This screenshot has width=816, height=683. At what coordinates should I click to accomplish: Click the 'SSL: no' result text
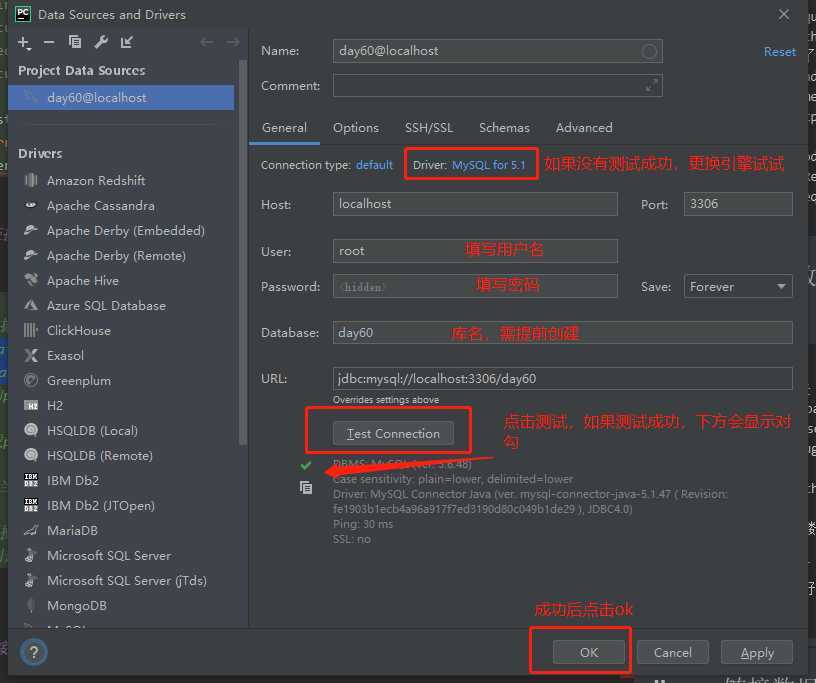pyautogui.click(x=352, y=539)
